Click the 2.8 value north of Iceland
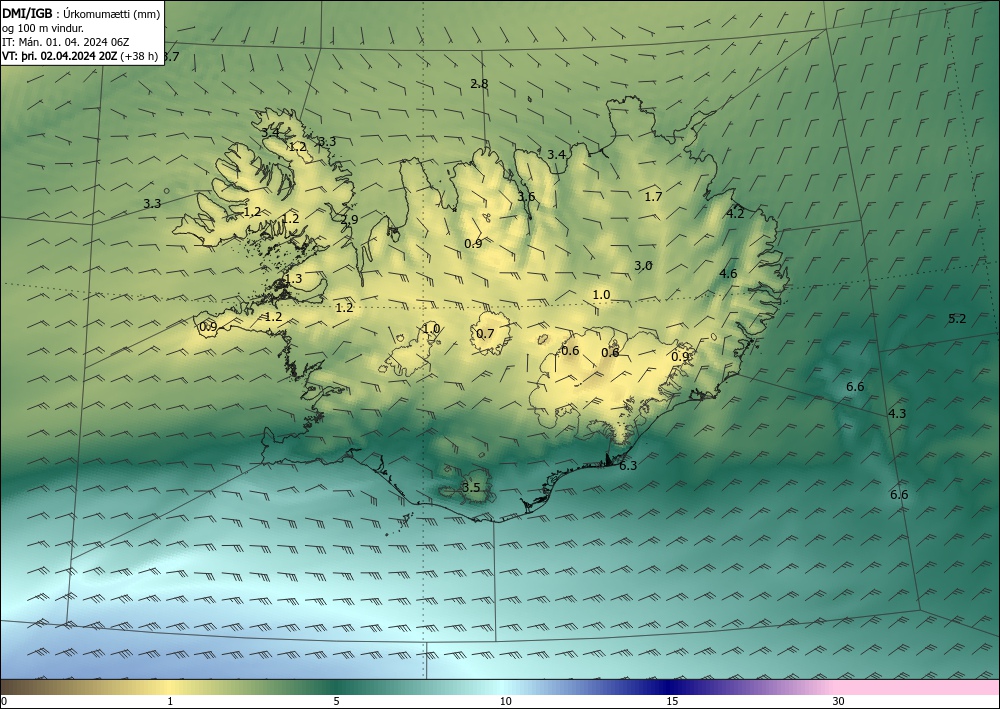This screenshot has height=709, width=1000. click(x=479, y=84)
